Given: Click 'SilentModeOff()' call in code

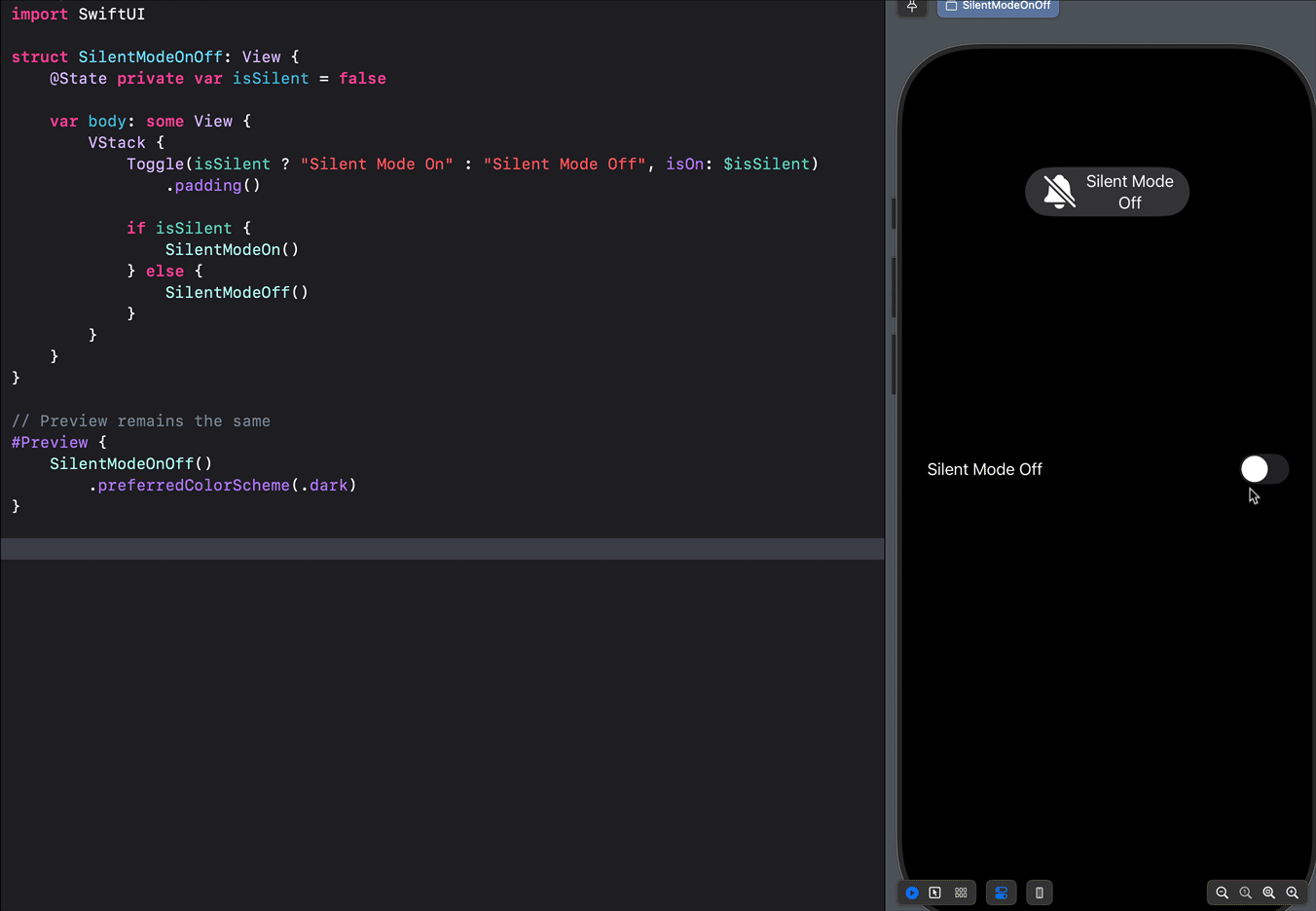Looking at the screenshot, I should [x=237, y=293].
